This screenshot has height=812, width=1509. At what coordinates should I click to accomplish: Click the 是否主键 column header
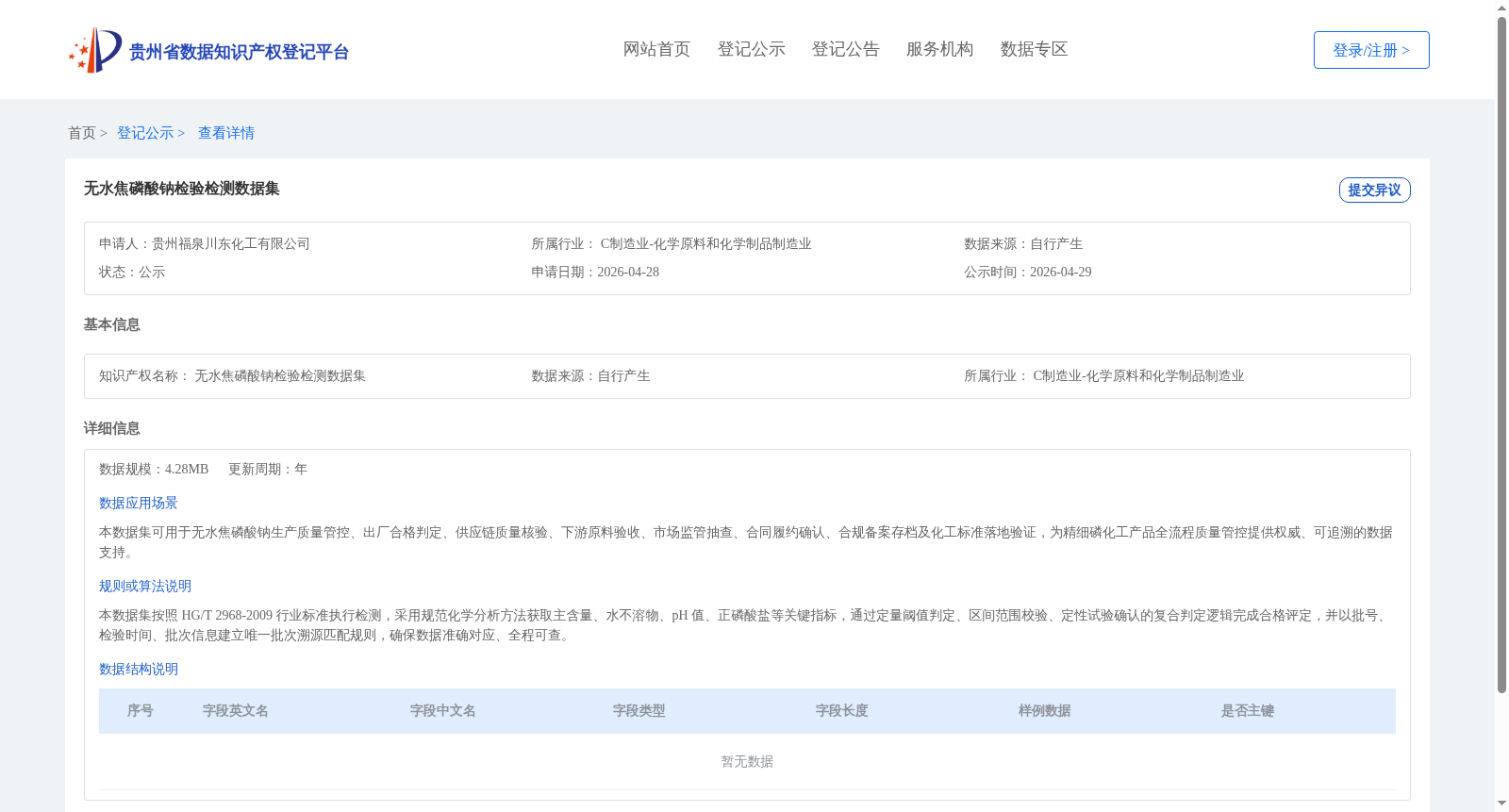[x=1248, y=711]
